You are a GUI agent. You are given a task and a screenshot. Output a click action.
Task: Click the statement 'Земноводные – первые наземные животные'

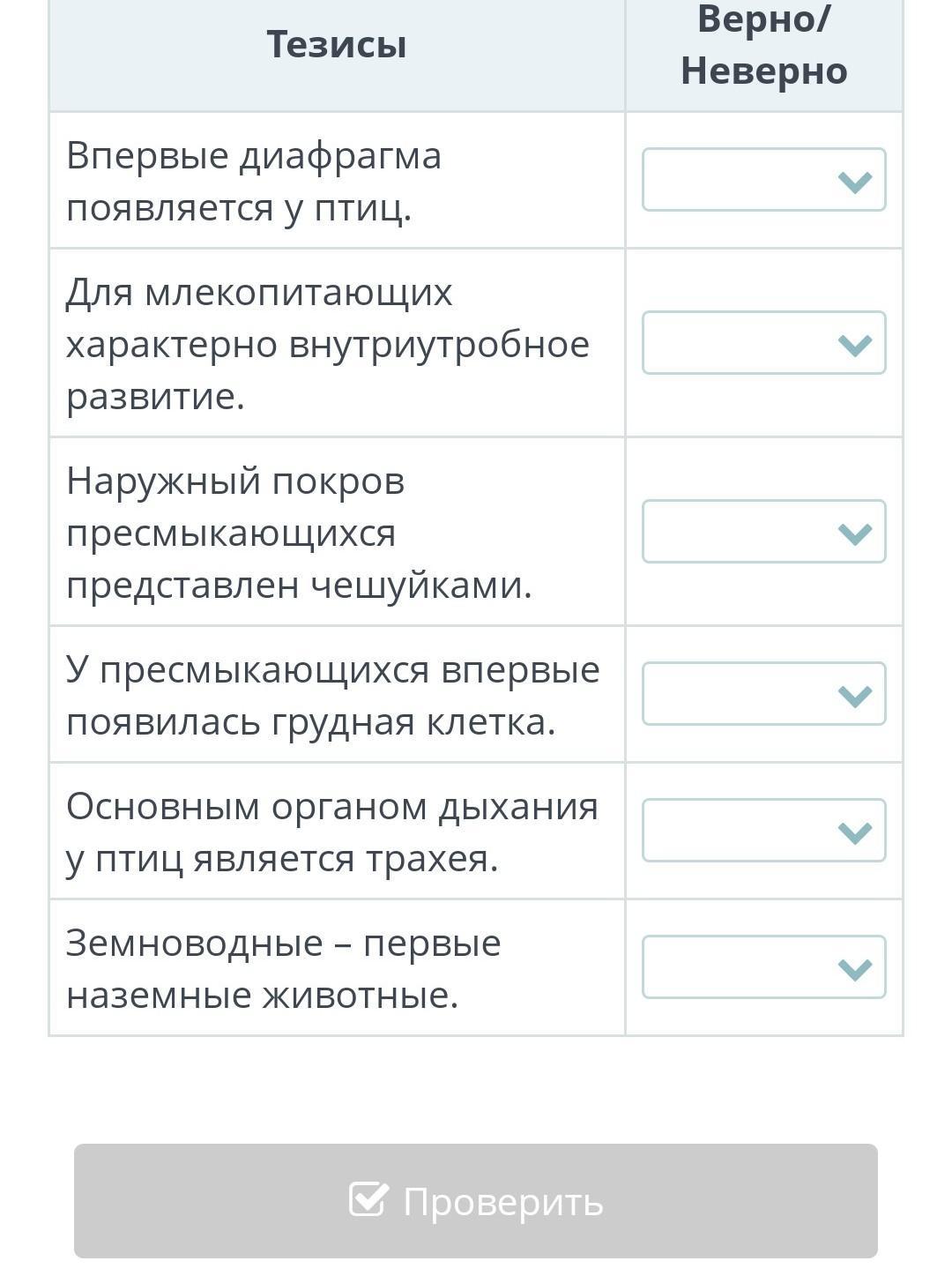pyautogui.click(x=283, y=968)
